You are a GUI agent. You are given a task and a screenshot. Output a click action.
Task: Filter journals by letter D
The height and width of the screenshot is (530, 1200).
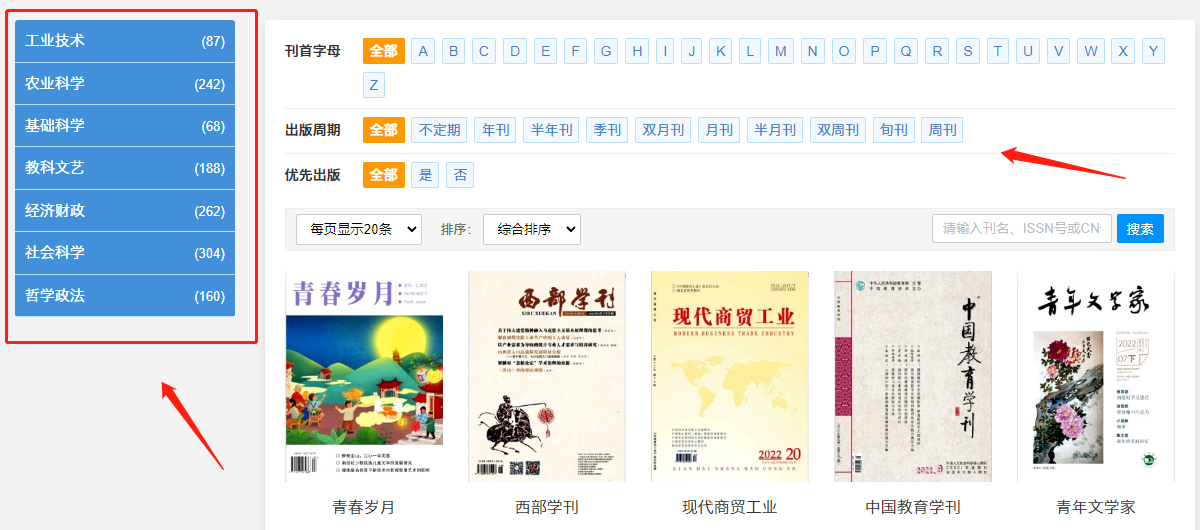point(515,51)
